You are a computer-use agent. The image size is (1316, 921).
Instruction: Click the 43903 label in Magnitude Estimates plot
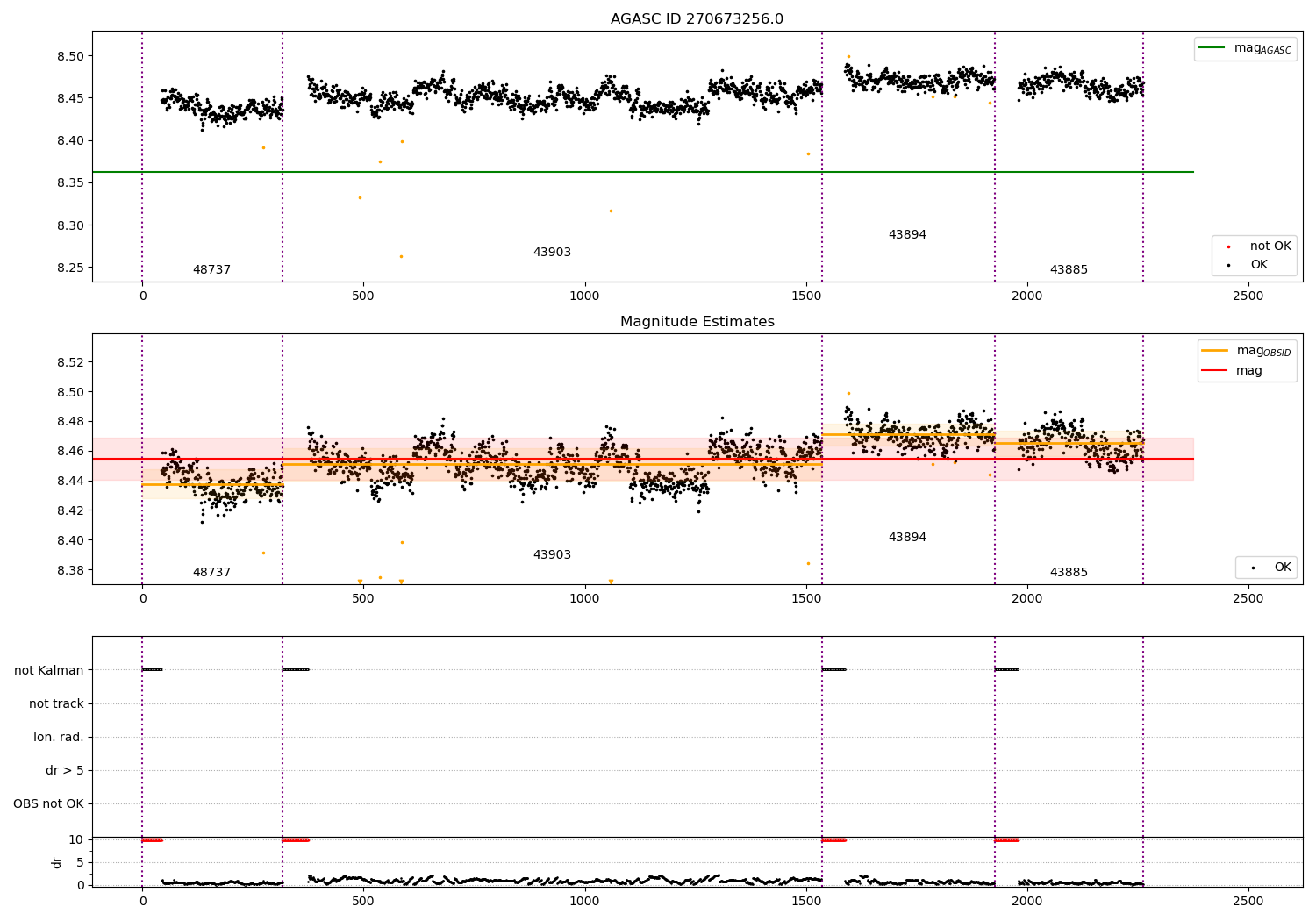(552, 555)
